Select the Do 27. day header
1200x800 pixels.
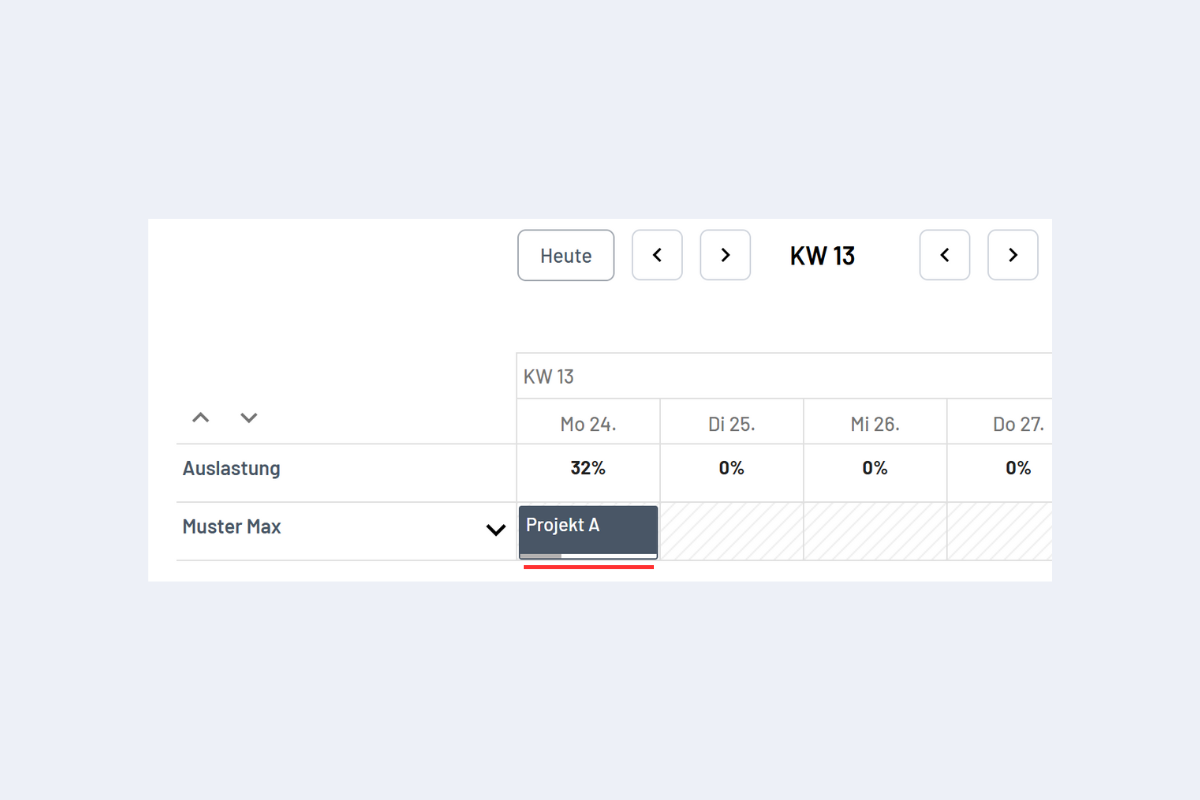[1018, 424]
